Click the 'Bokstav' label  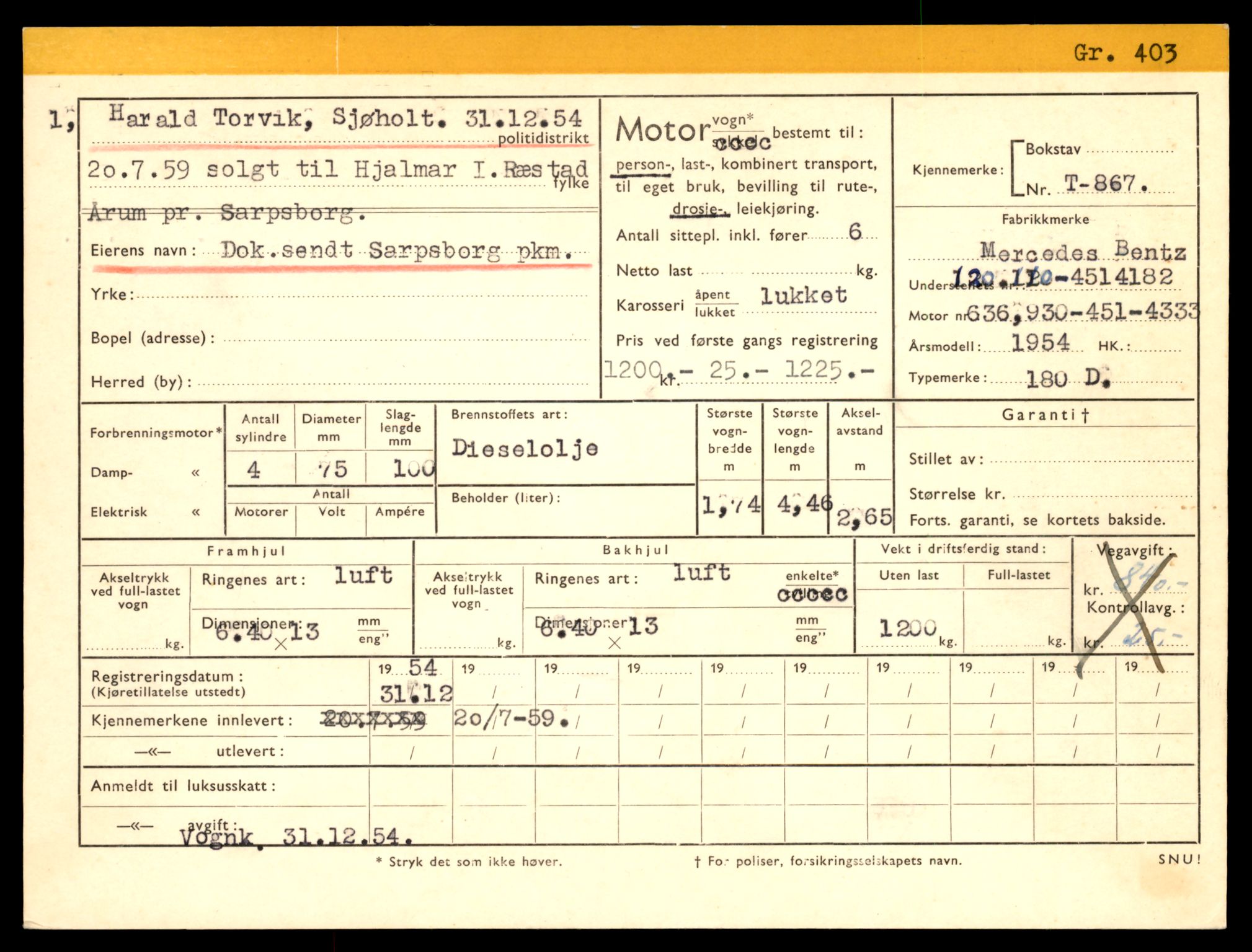pyautogui.click(x=1053, y=149)
